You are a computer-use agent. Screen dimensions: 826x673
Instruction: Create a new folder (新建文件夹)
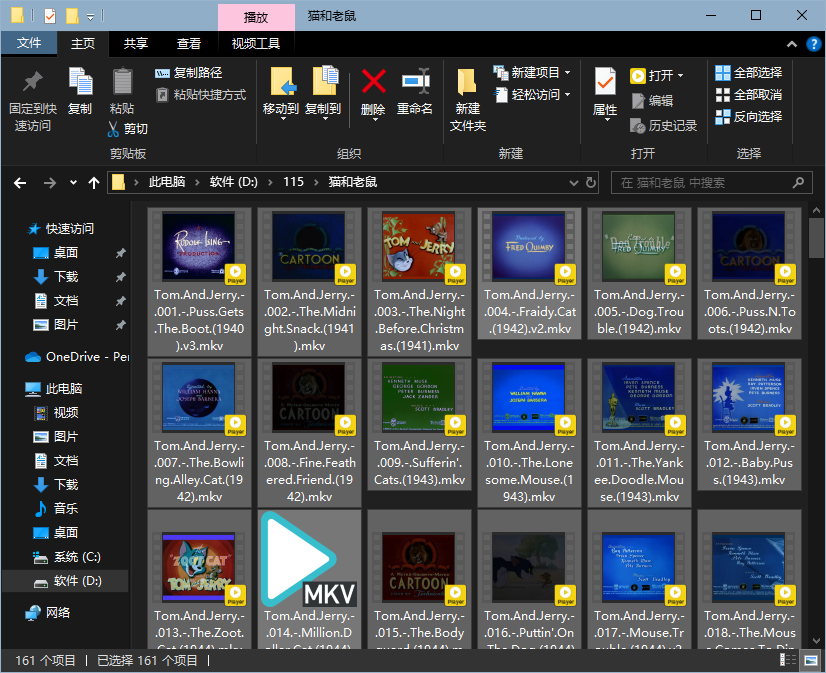(467, 100)
